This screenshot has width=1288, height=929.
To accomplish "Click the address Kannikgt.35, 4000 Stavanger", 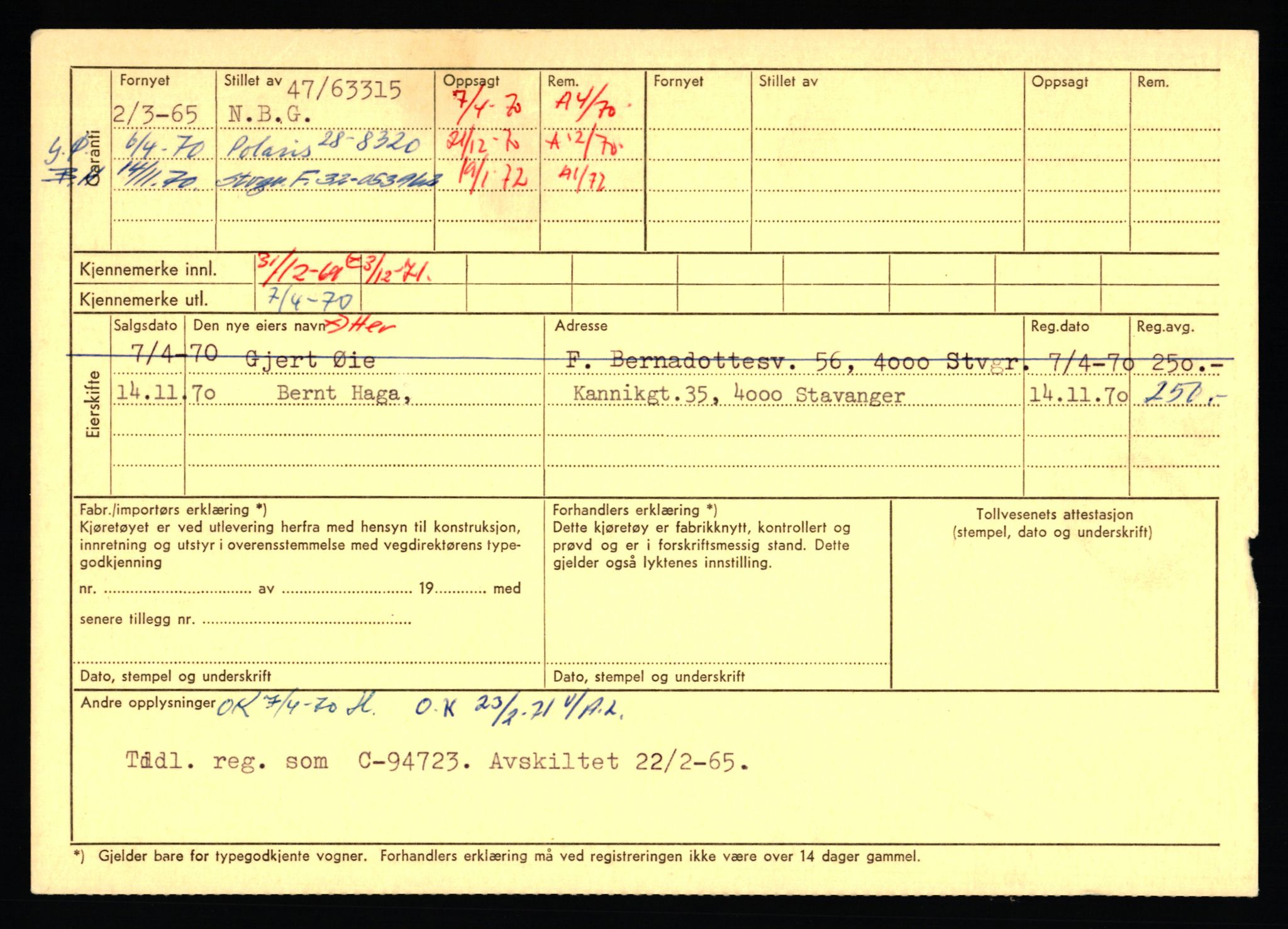I will pyautogui.click(x=739, y=395).
